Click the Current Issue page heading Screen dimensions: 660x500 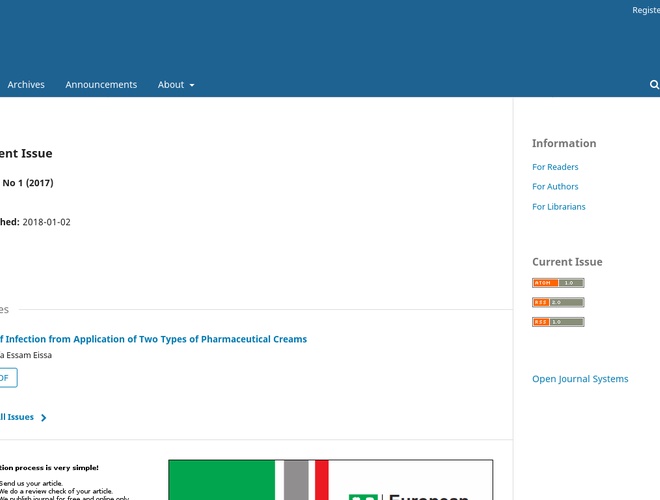[x=26, y=154]
